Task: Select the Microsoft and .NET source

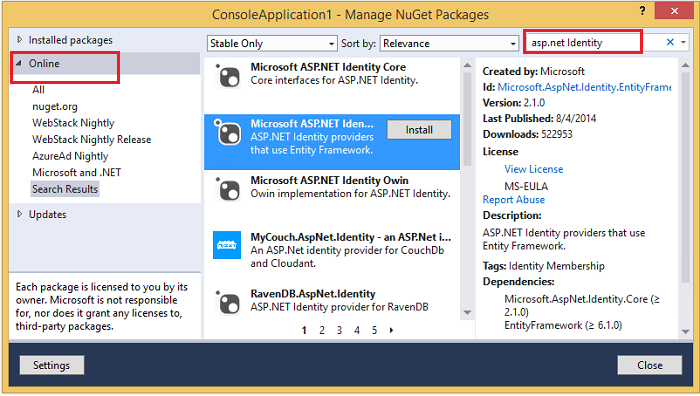Action: [x=76, y=172]
